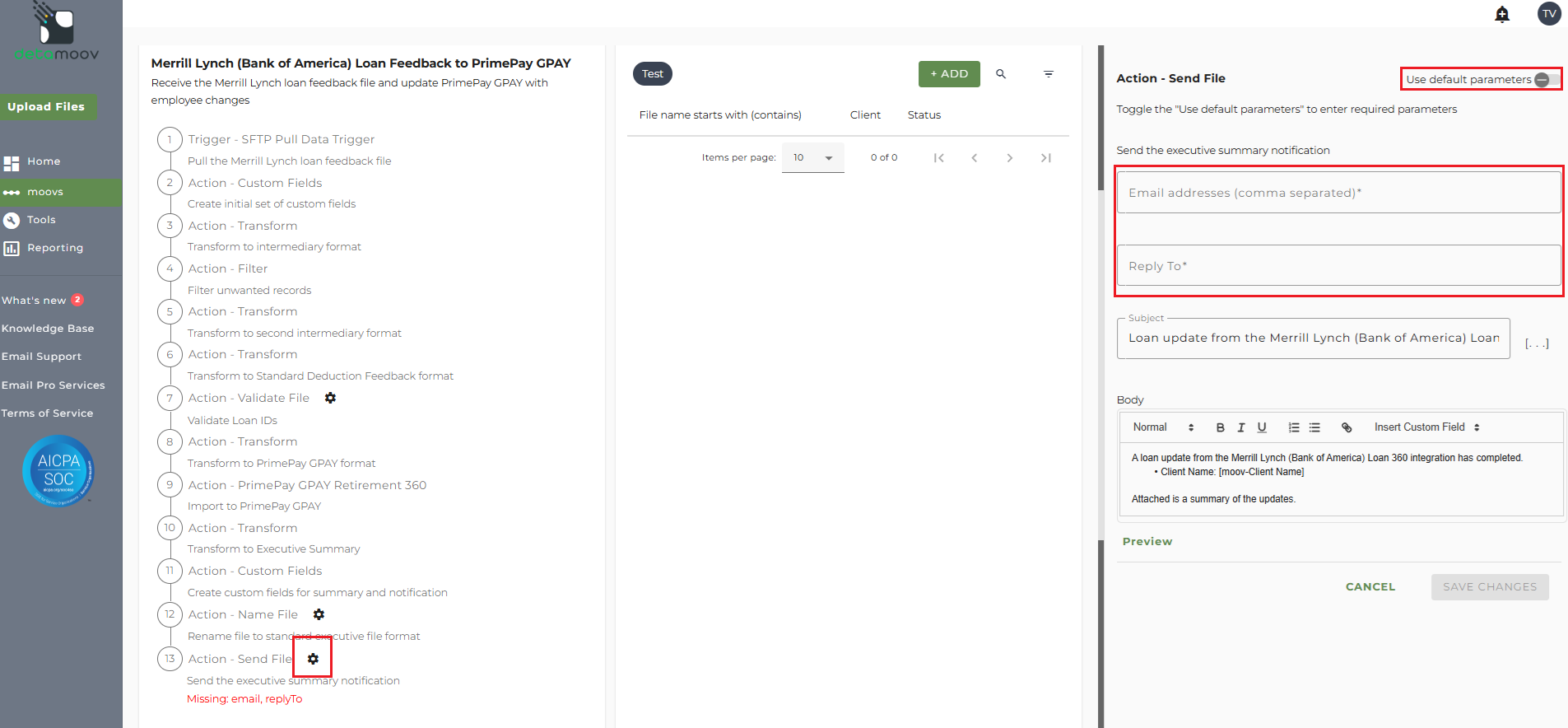The width and height of the screenshot is (1568, 728).
Task: Select step 3 Action - Transform
Action: coord(243,226)
